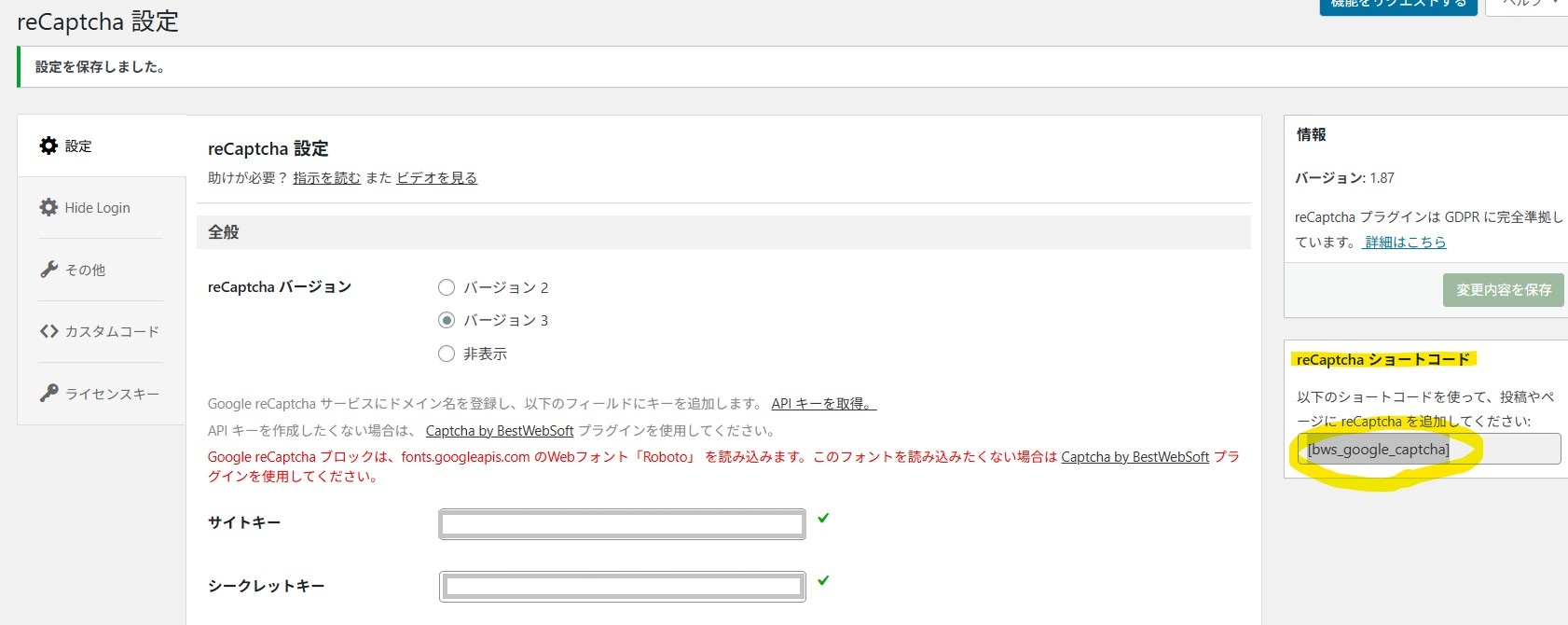Select the 非表示 radio button
This screenshot has width=1568, height=625.
[x=447, y=354]
